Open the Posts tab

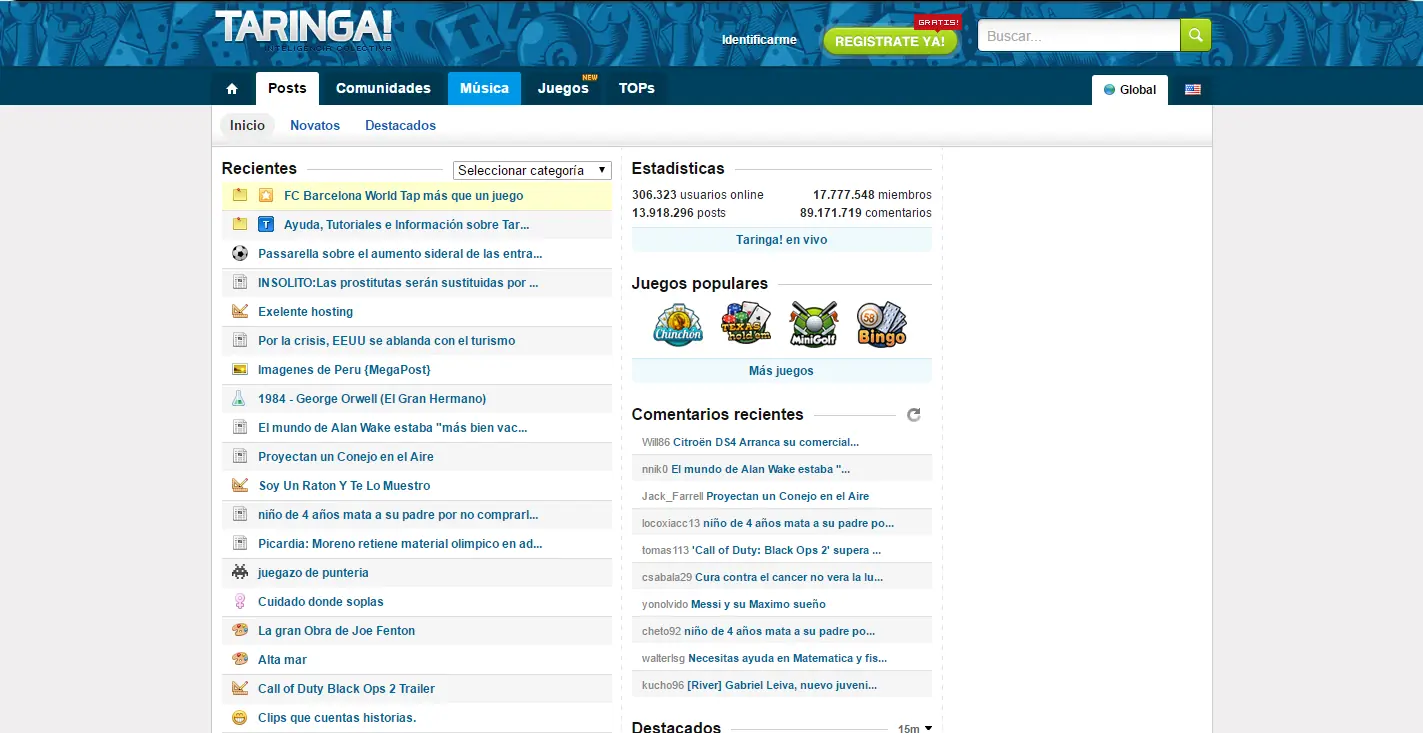pyautogui.click(x=287, y=88)
